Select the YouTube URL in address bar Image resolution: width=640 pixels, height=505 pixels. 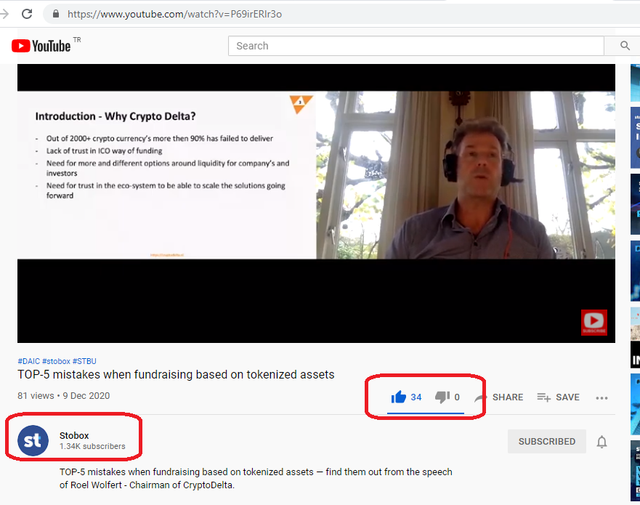point(174,14)
